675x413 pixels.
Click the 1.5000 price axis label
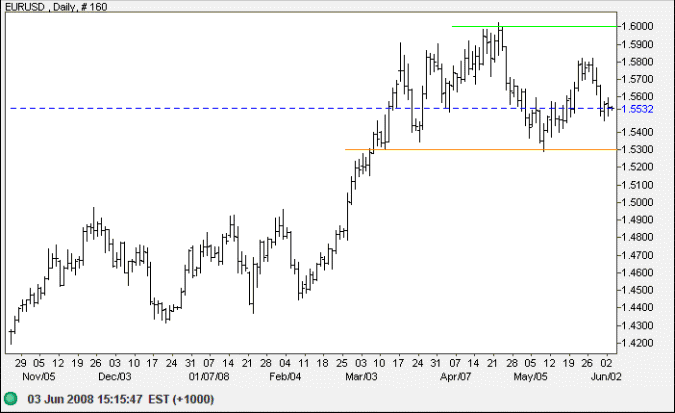[x=638, y=202]
